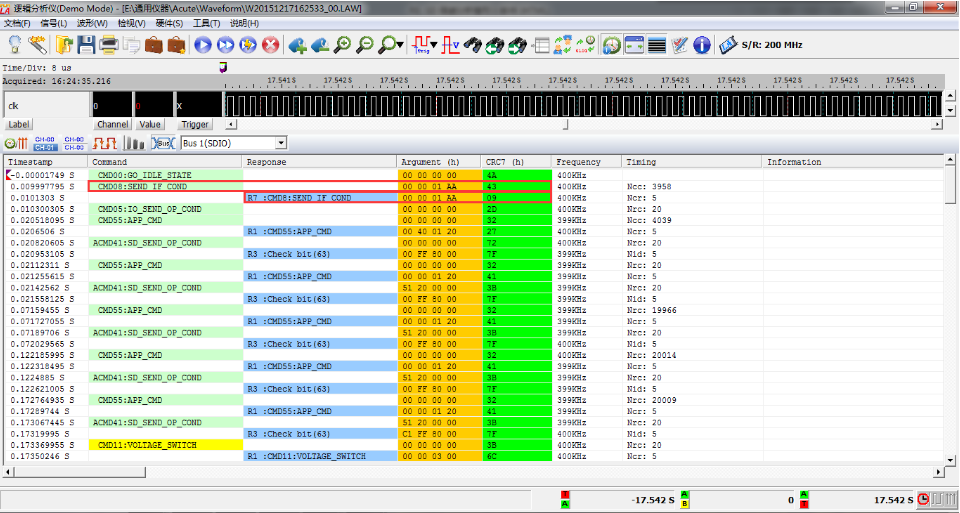Toggle the Bus decode view icon
Viewport: 960px width, 513px height.
[163, 143]
